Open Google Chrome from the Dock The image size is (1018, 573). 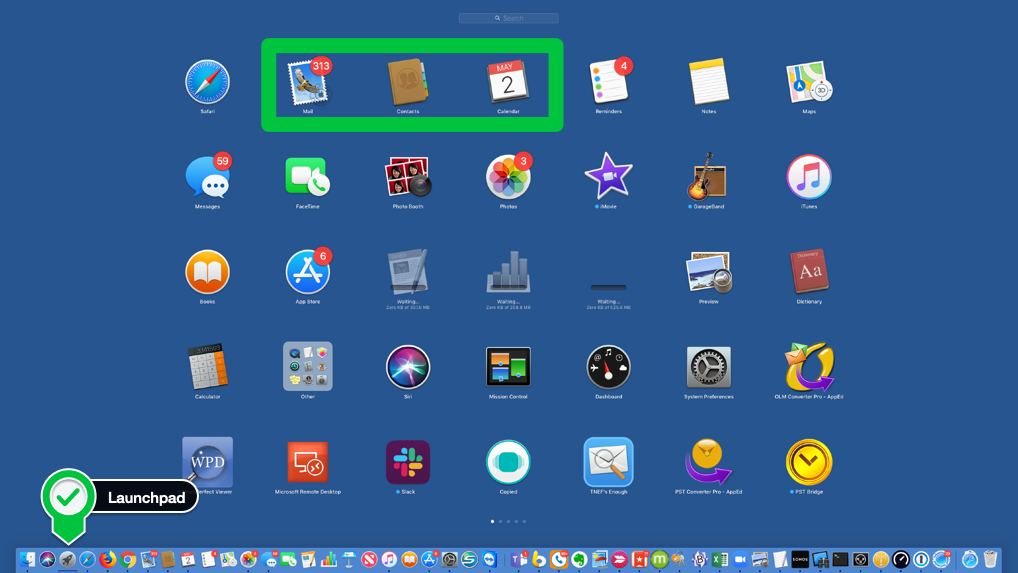tap(128, 559)
